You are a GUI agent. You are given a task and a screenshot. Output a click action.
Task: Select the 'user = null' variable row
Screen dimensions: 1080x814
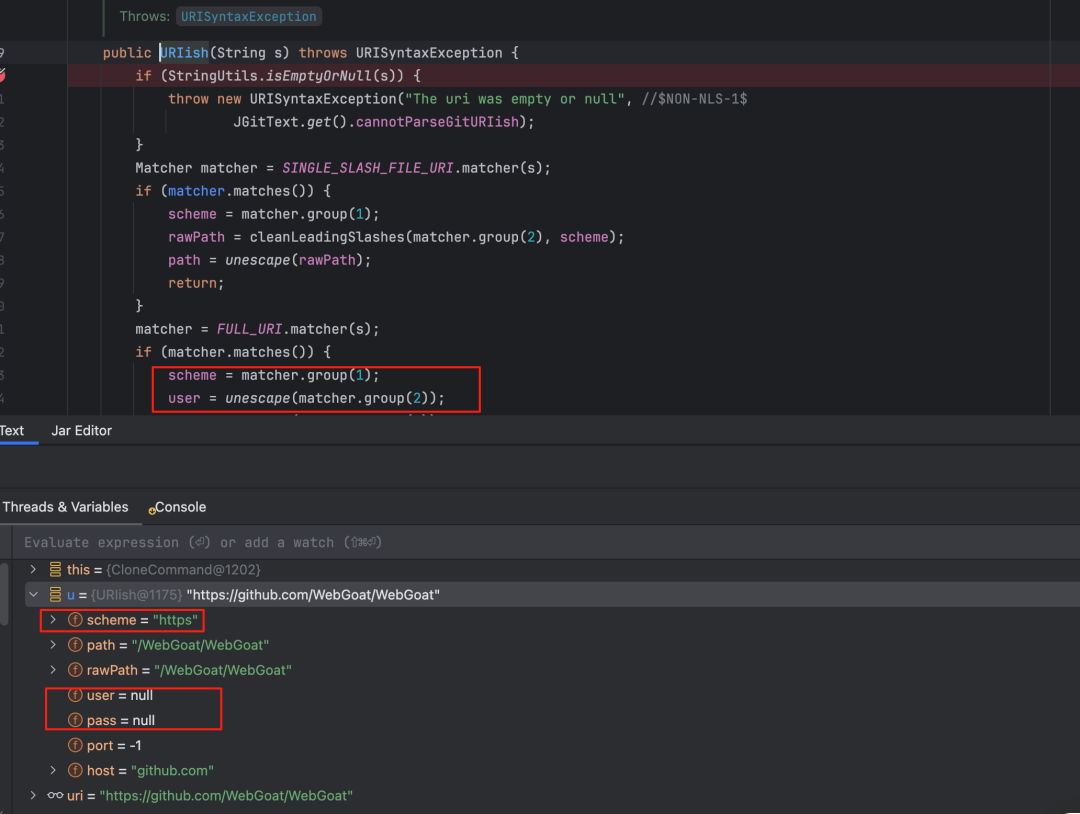pos(120,696)
